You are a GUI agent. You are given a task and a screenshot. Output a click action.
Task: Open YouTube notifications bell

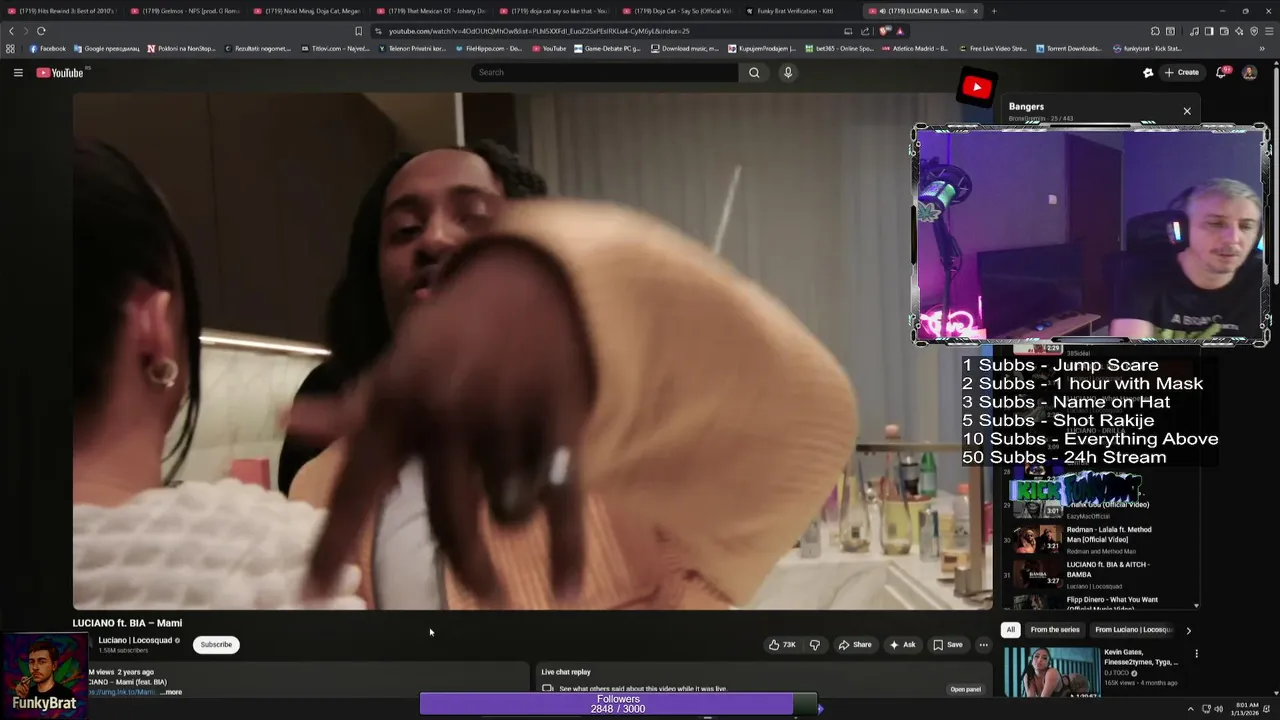tap(1221, 72)
